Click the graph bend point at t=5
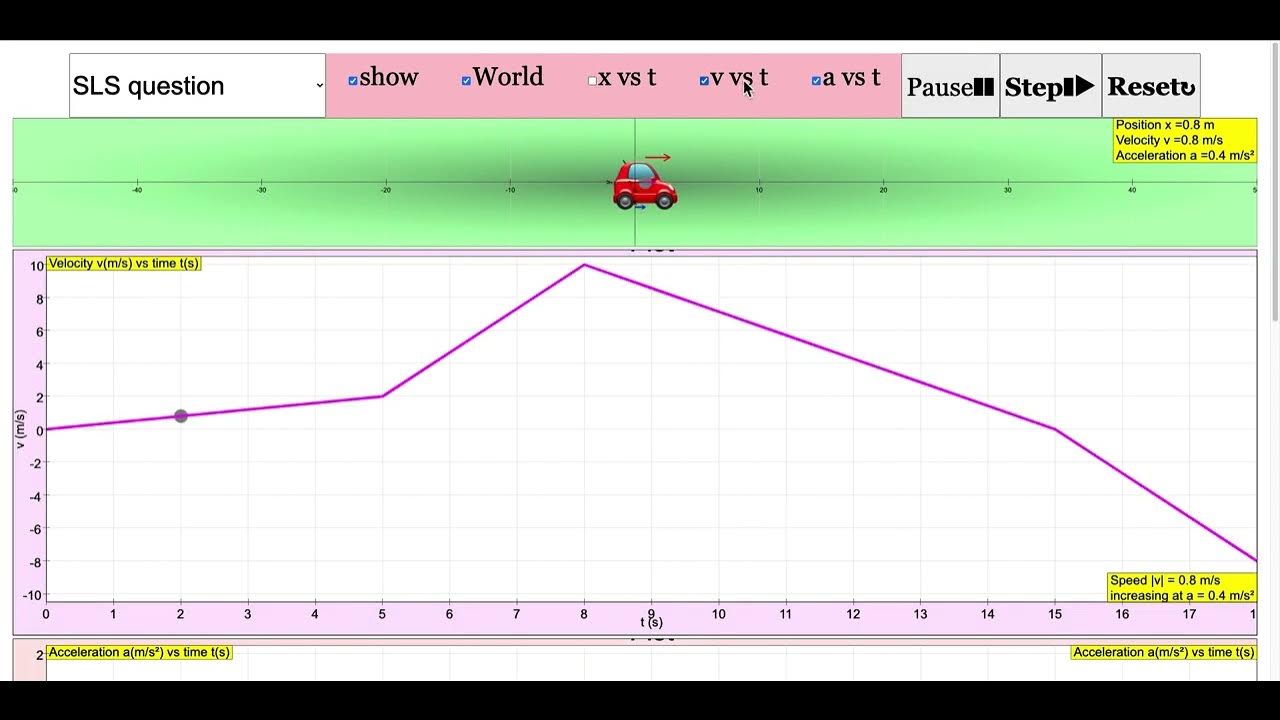 (x=382, y=396)
